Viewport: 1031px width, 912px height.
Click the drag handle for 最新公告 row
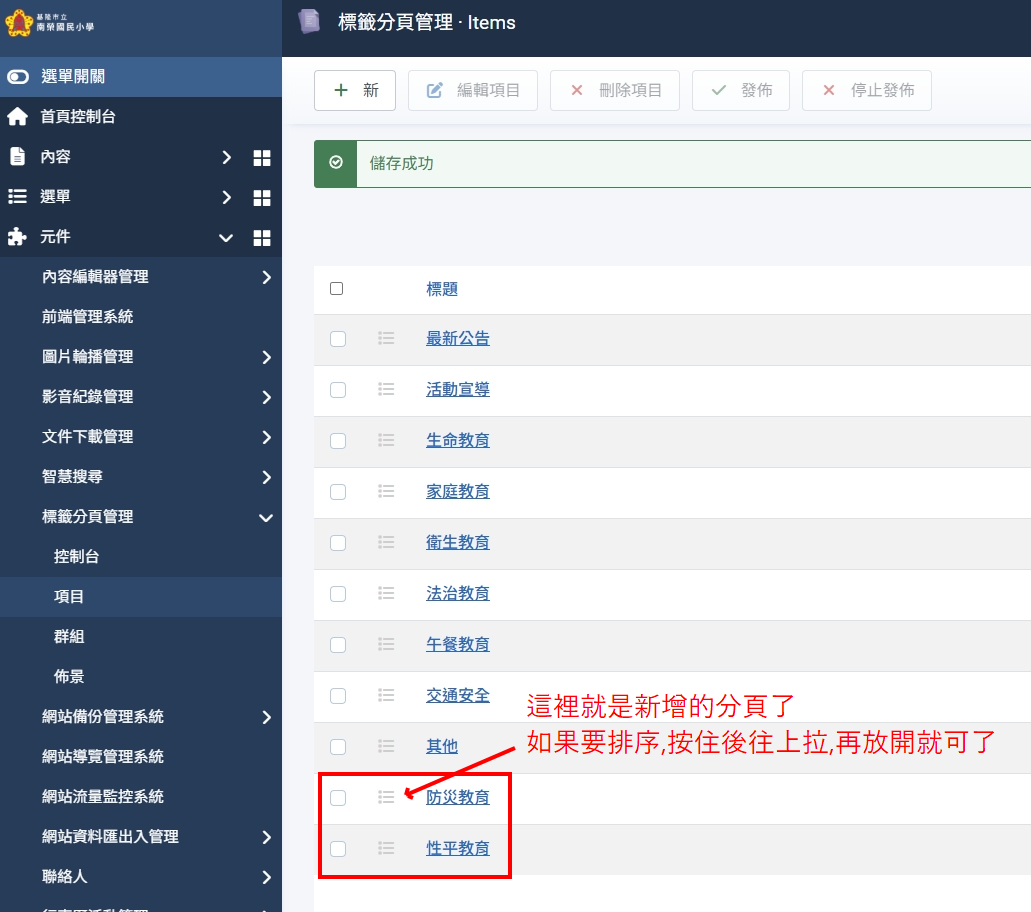[386, 339]
